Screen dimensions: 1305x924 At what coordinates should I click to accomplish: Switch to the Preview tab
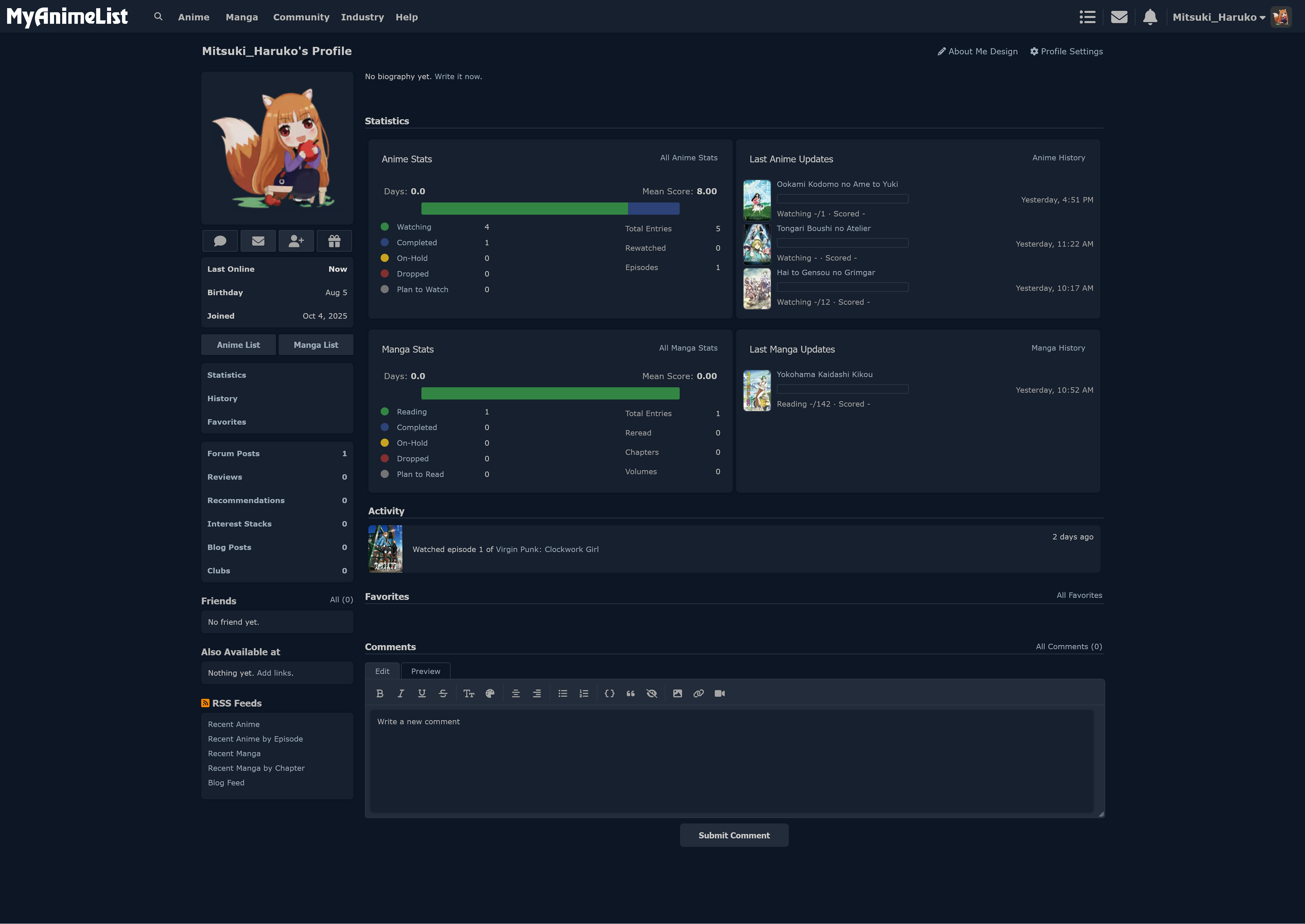click(426, 671)
